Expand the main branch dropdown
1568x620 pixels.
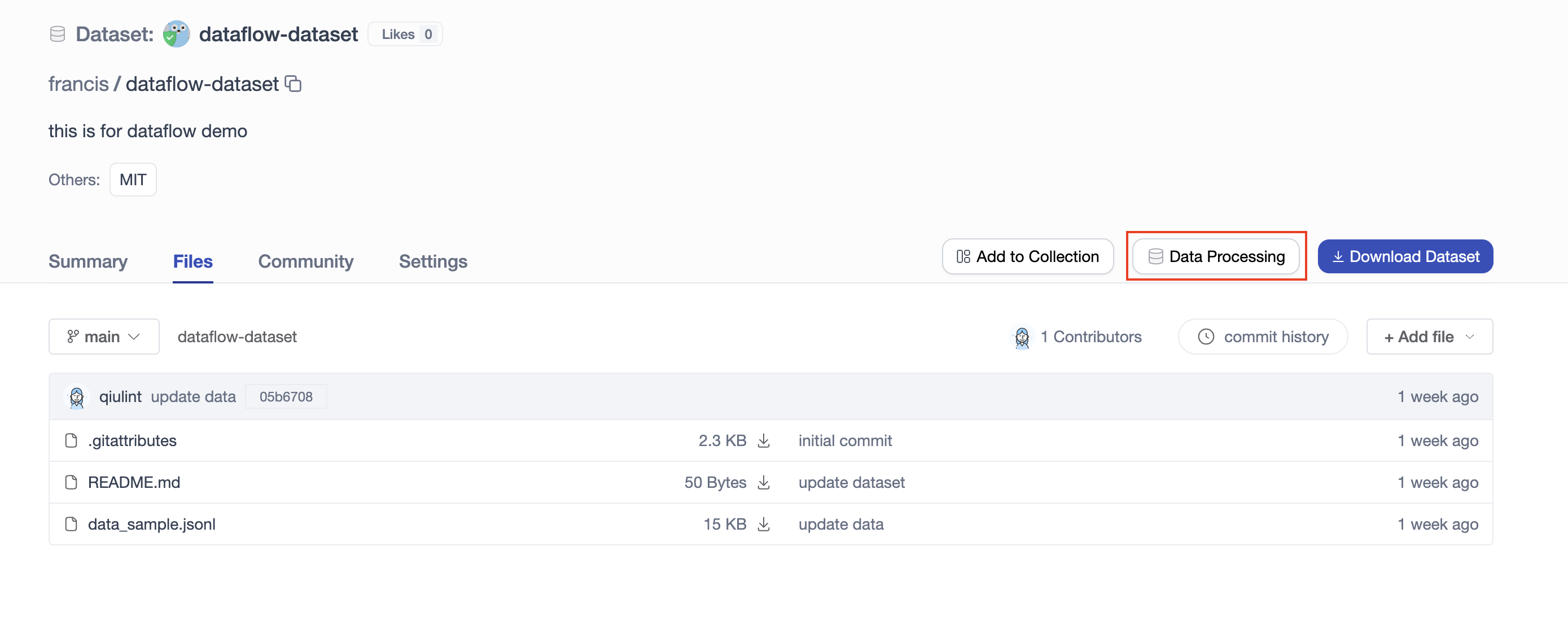pyautogui.click(x=104, y=337)
